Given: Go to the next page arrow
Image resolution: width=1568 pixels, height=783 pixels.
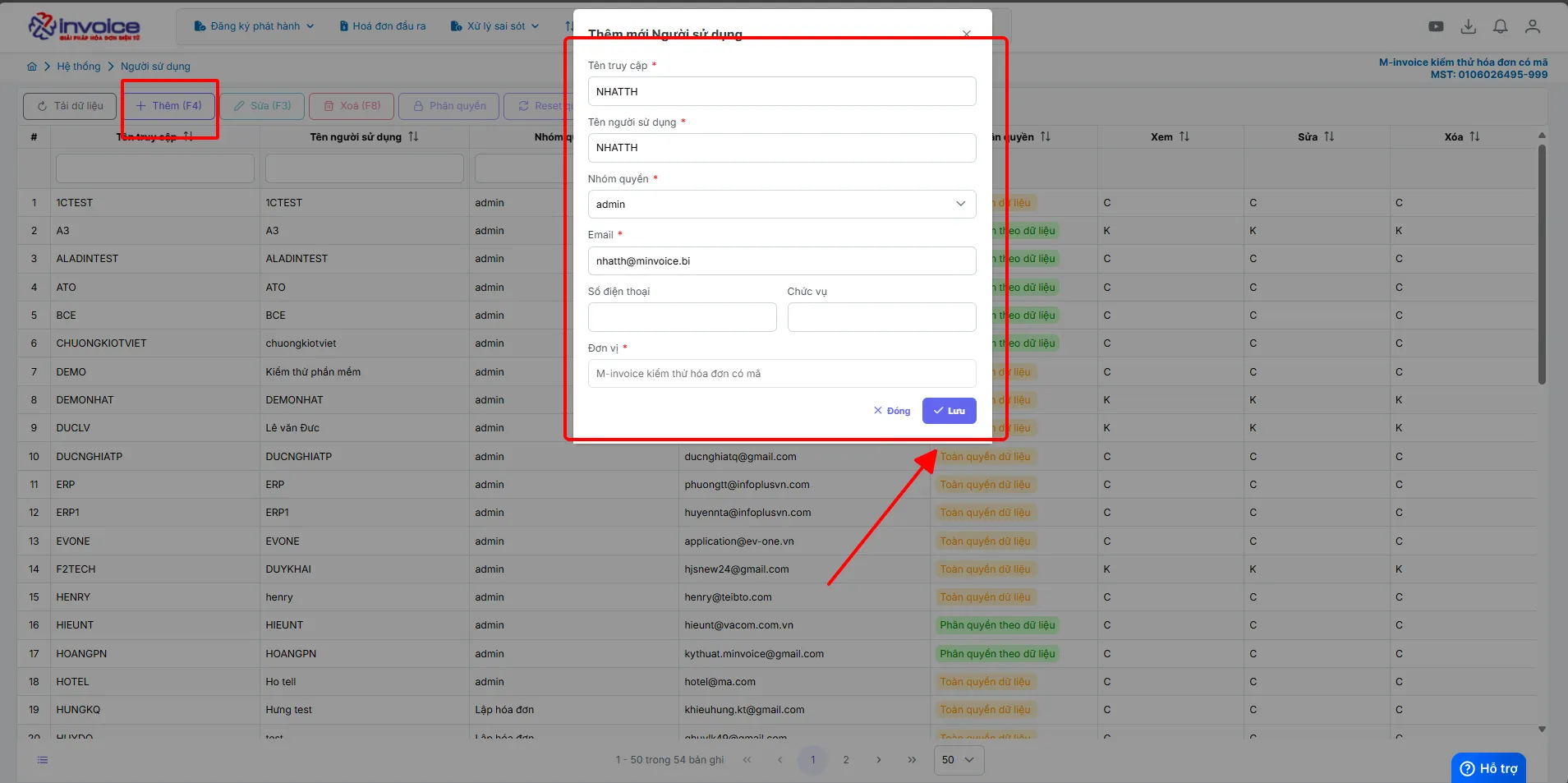Looking at the screenshot, I should tap(879, 760).
